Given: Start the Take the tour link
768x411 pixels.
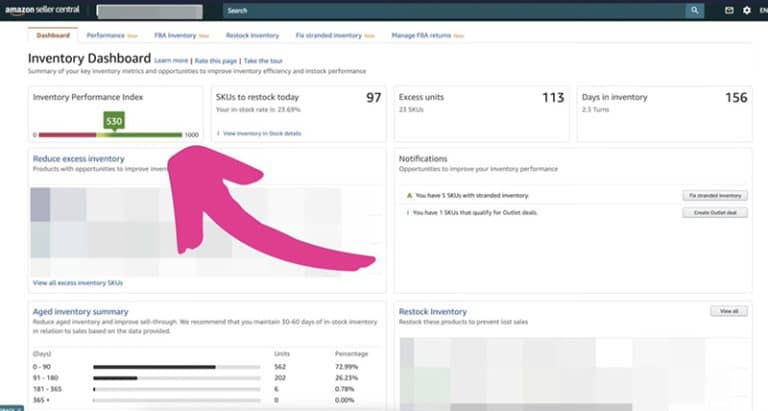Looking at the screenshot, I should coord(263,61).
